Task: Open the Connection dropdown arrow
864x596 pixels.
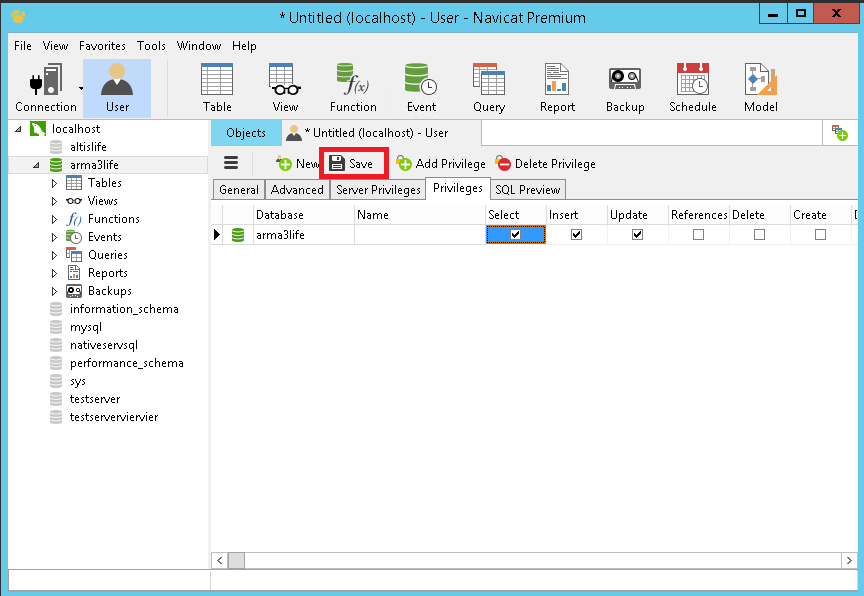Action: 81,88
